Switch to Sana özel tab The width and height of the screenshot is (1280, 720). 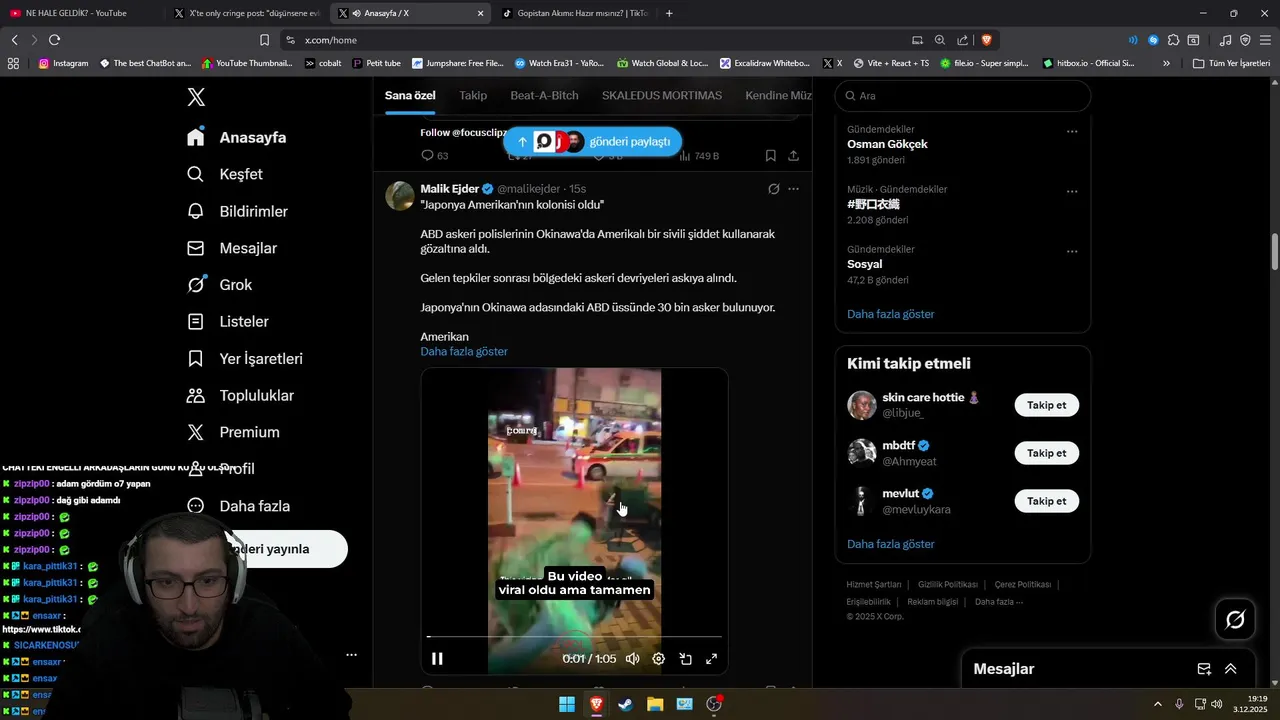[410, 95]
